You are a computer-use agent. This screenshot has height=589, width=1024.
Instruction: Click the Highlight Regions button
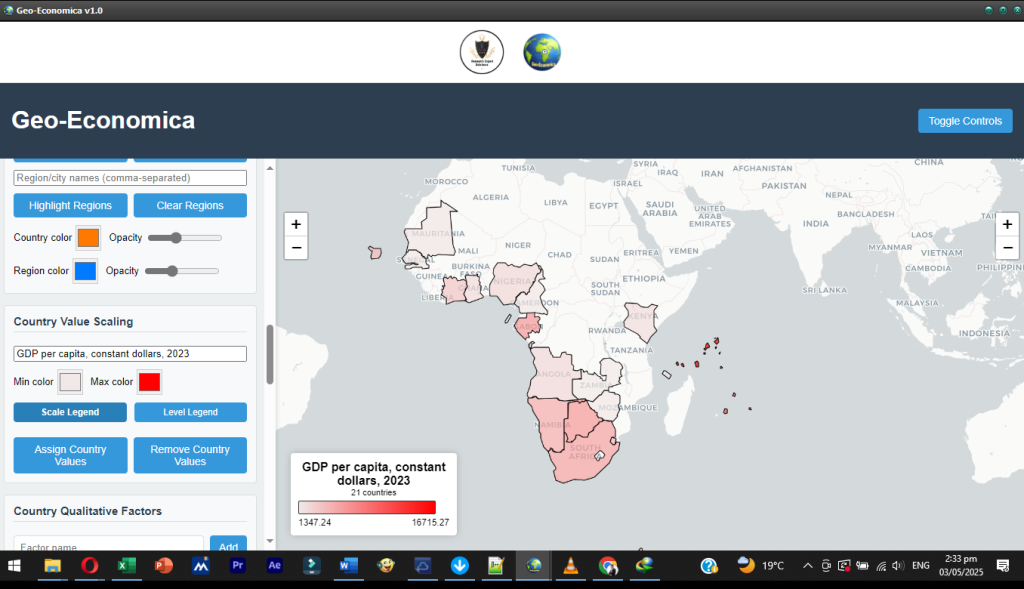pyautogui.click(x=70, y=205)
